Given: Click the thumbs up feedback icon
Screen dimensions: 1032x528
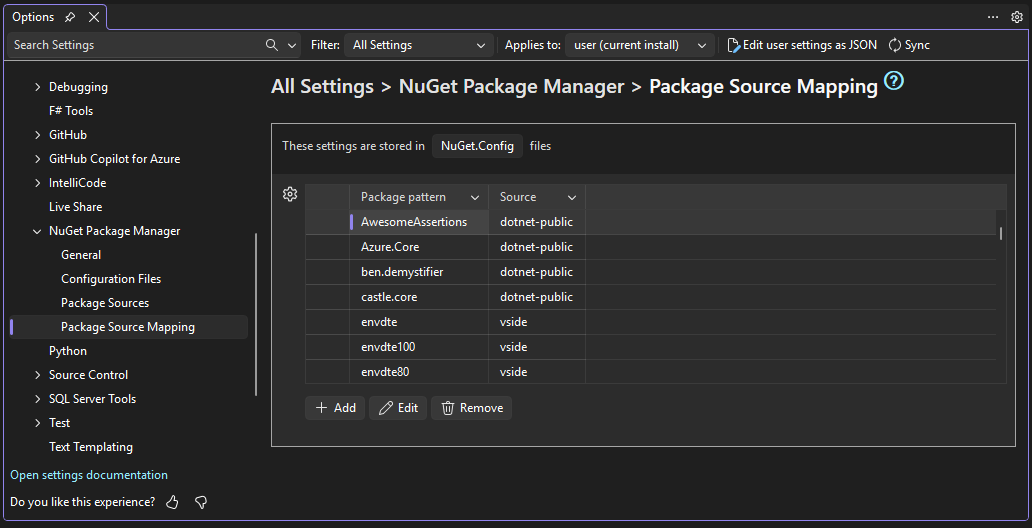Looking at the screenshot, I should (172, 502).
